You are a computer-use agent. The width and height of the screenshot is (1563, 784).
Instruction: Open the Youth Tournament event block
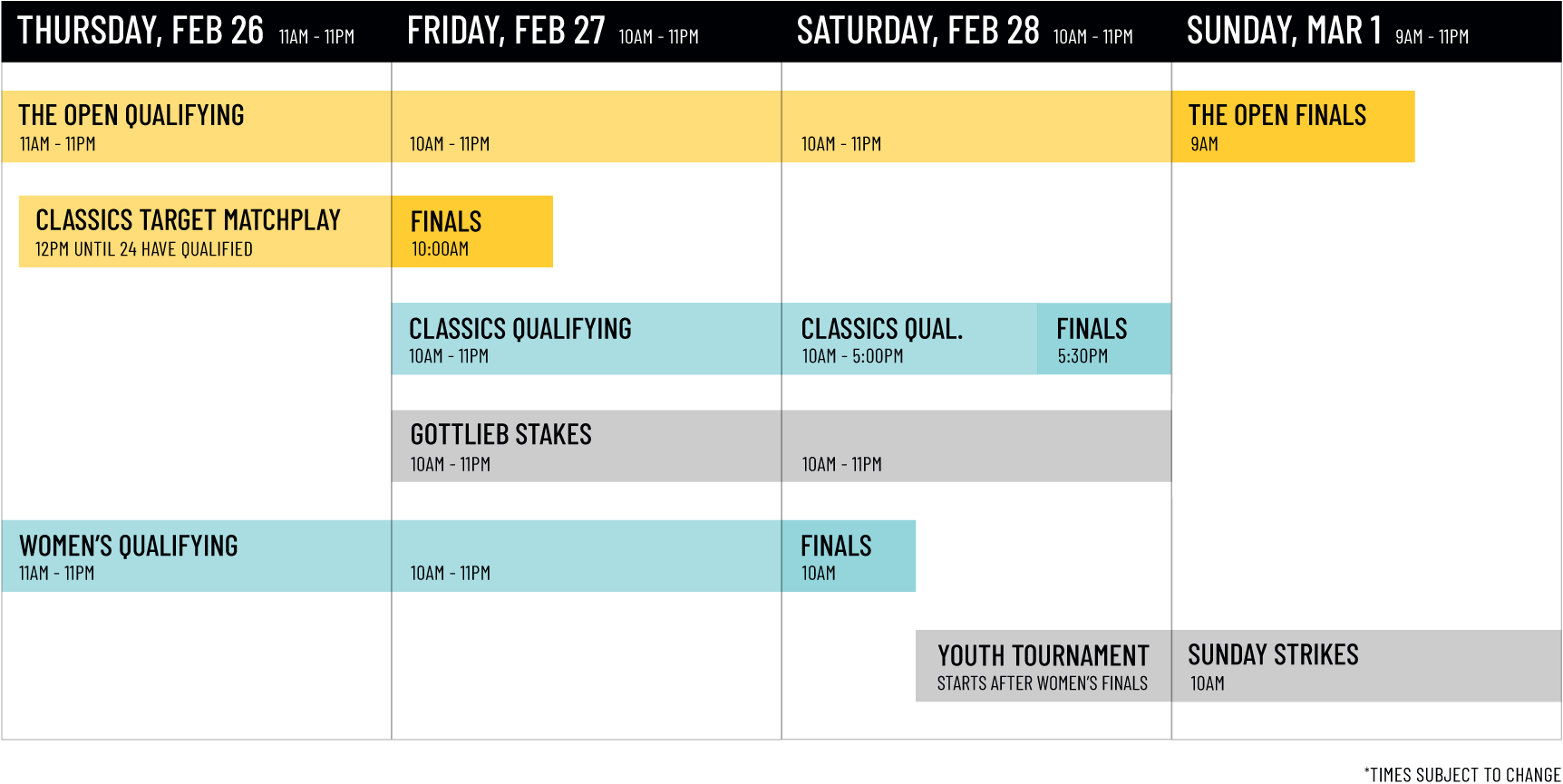[x=1043, y=666]
